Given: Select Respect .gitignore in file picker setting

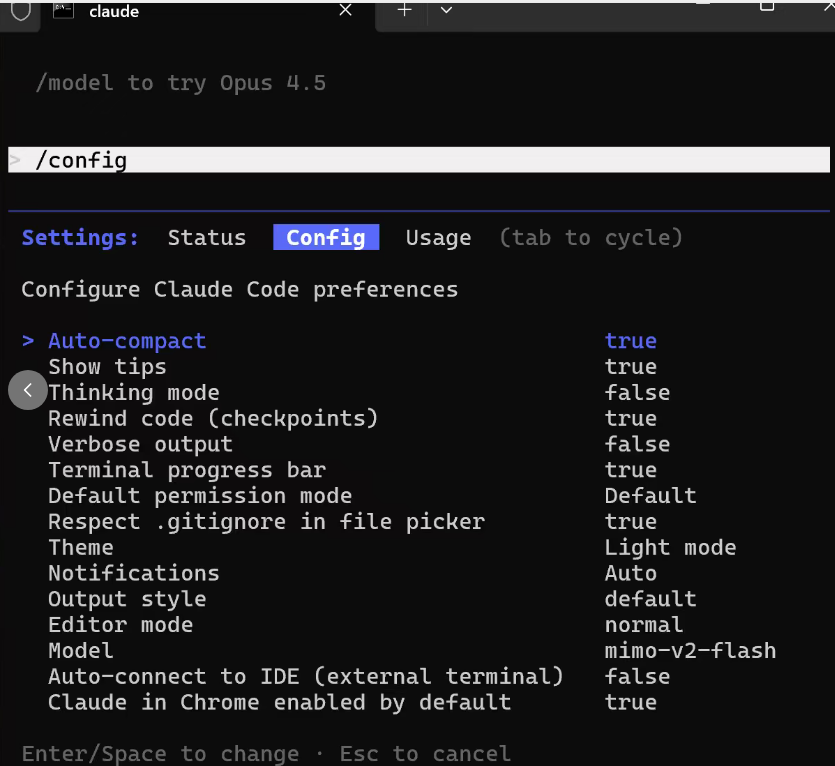Looking at the screenshot, I should click(266, 522).
